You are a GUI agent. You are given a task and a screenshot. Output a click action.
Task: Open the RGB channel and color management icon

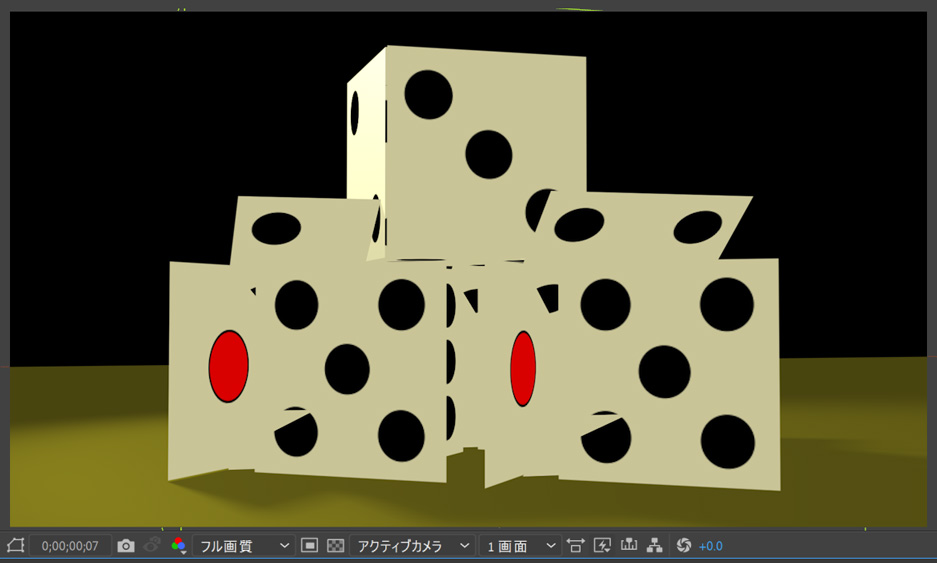pyautogui.click(x=179, y=545)
